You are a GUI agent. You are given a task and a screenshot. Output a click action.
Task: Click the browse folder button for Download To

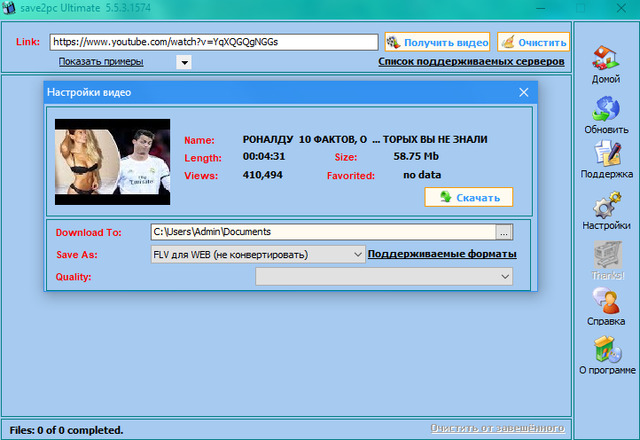(x=505, y=232)
